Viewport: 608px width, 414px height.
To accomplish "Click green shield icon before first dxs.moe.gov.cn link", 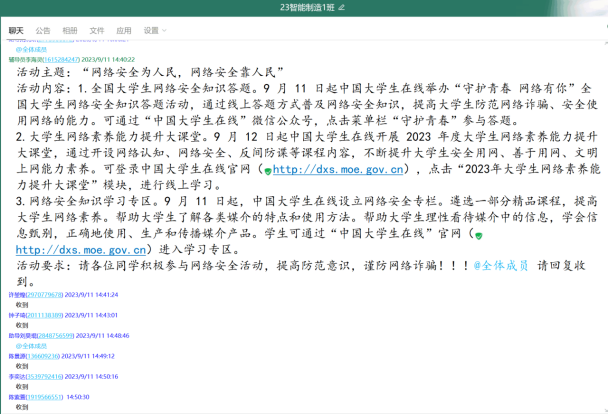I will (x=266, y=171).
